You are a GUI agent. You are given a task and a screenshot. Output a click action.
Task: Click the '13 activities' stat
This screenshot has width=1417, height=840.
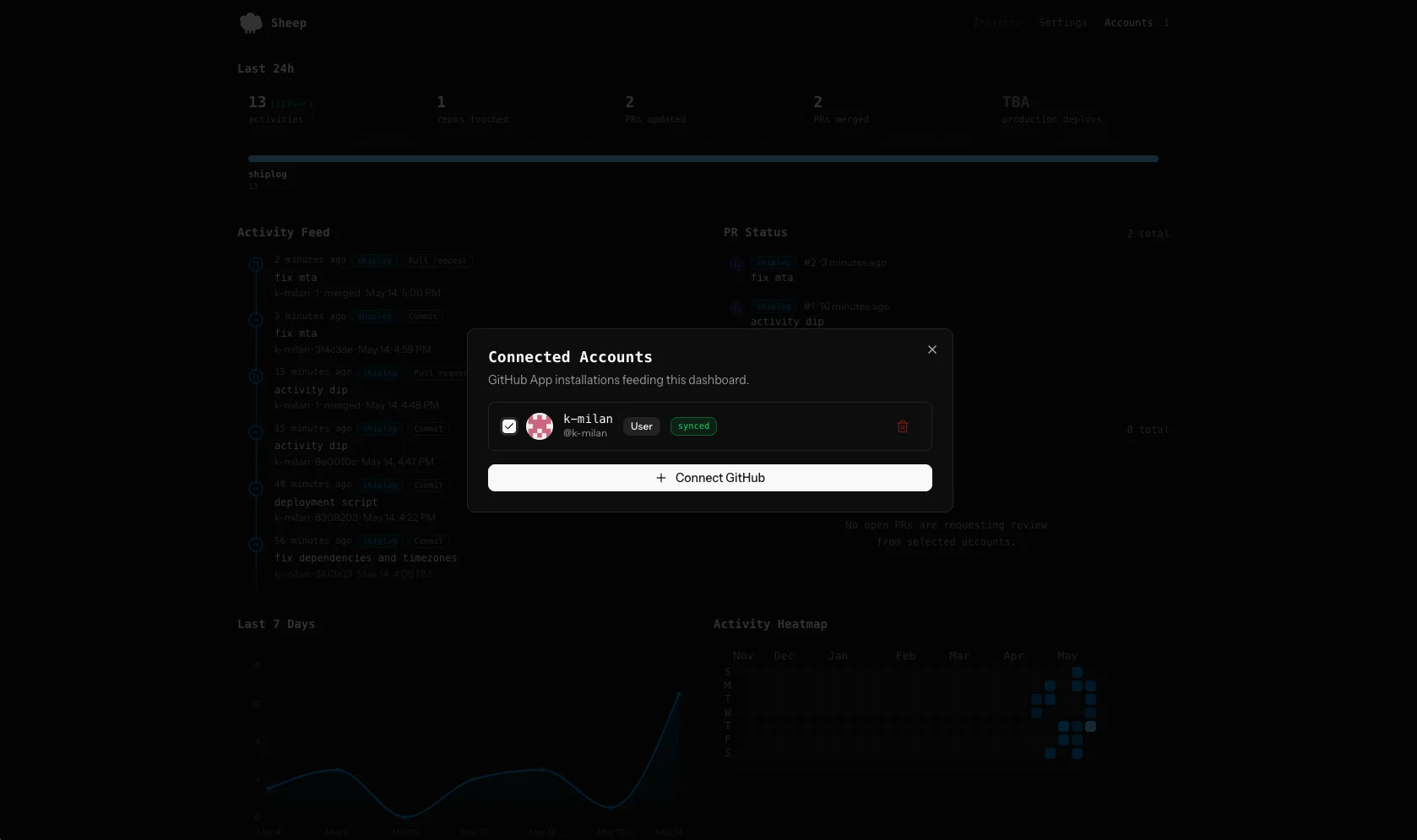(280, 110)
